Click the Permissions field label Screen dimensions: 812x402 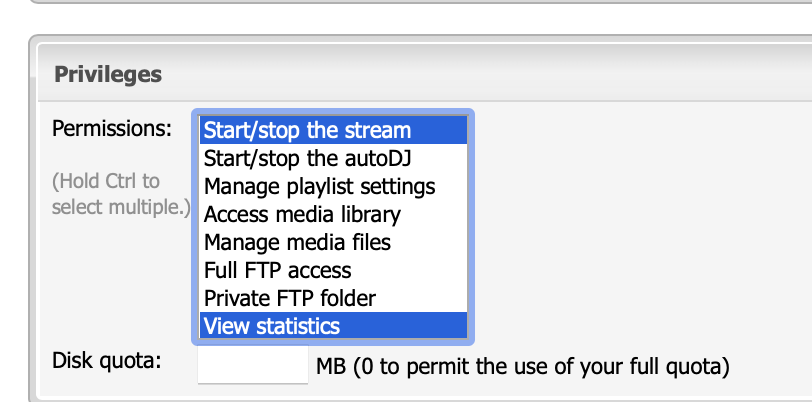pyautogui.click(x=112, y=129)
